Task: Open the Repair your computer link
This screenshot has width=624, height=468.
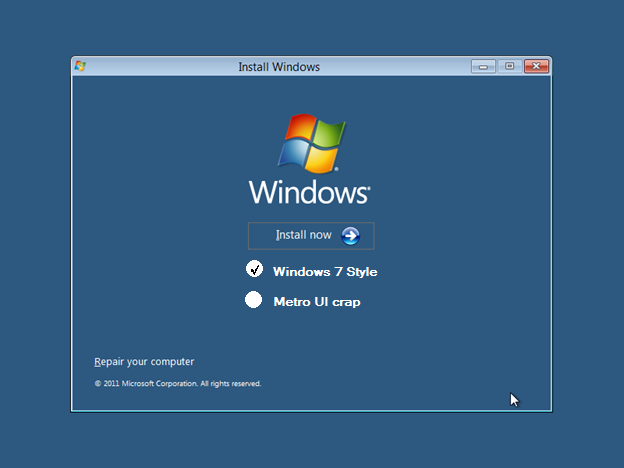Action: point(144,361)
